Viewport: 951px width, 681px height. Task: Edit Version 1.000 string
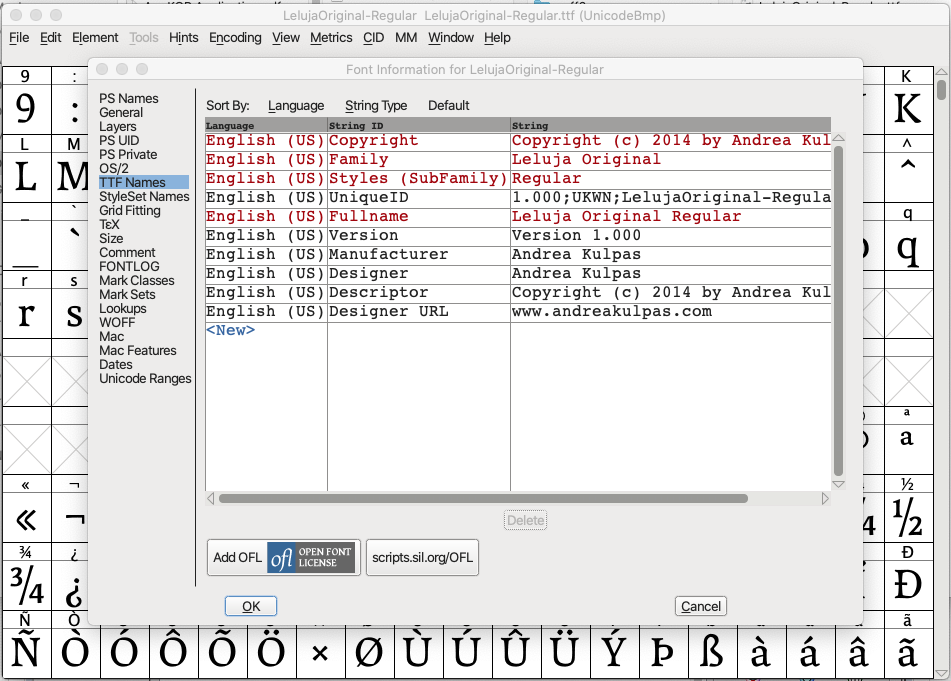coord(671,235)
